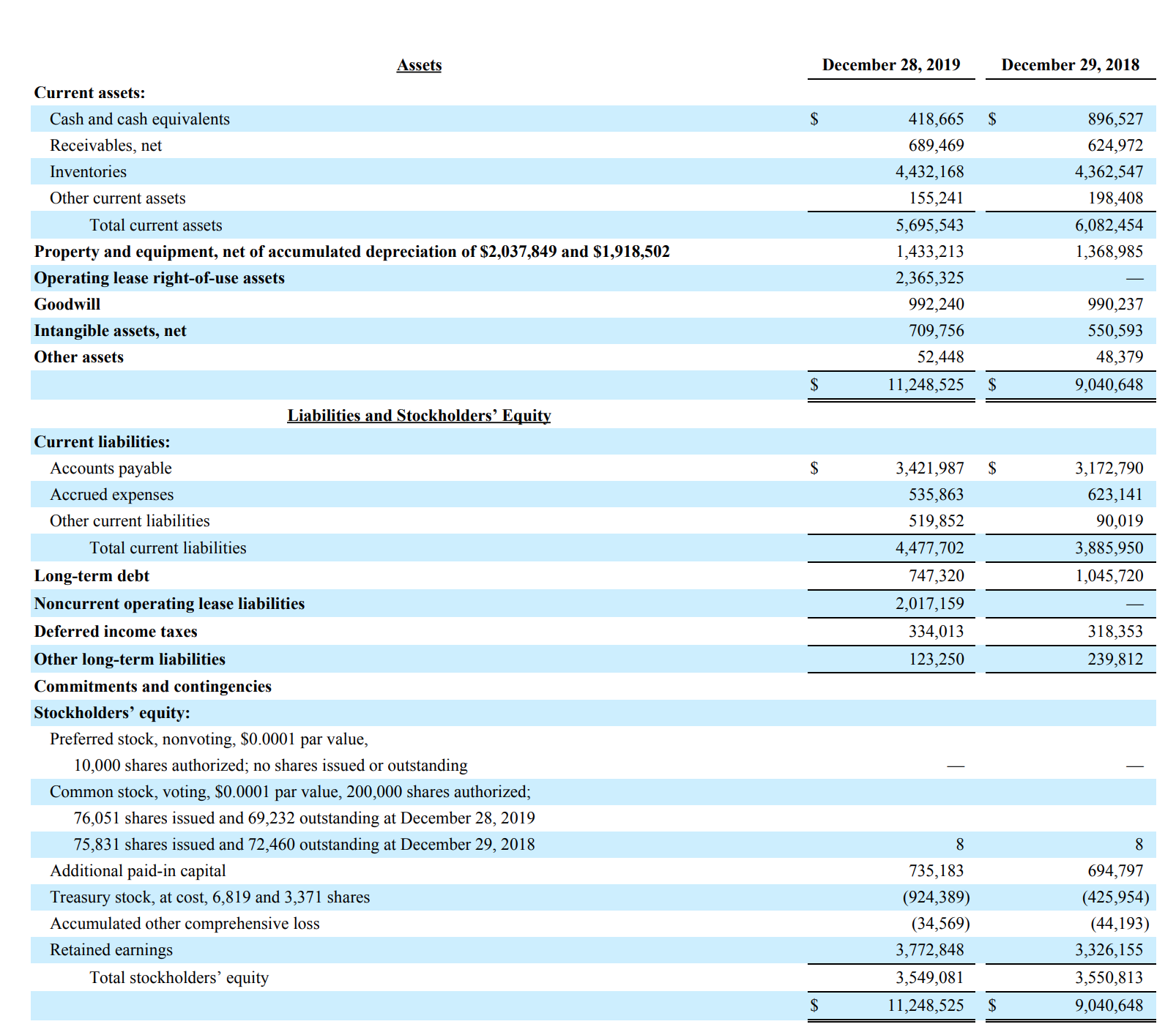
Task: Click the 3,421,987 payable value
Action: click(929, 468)
